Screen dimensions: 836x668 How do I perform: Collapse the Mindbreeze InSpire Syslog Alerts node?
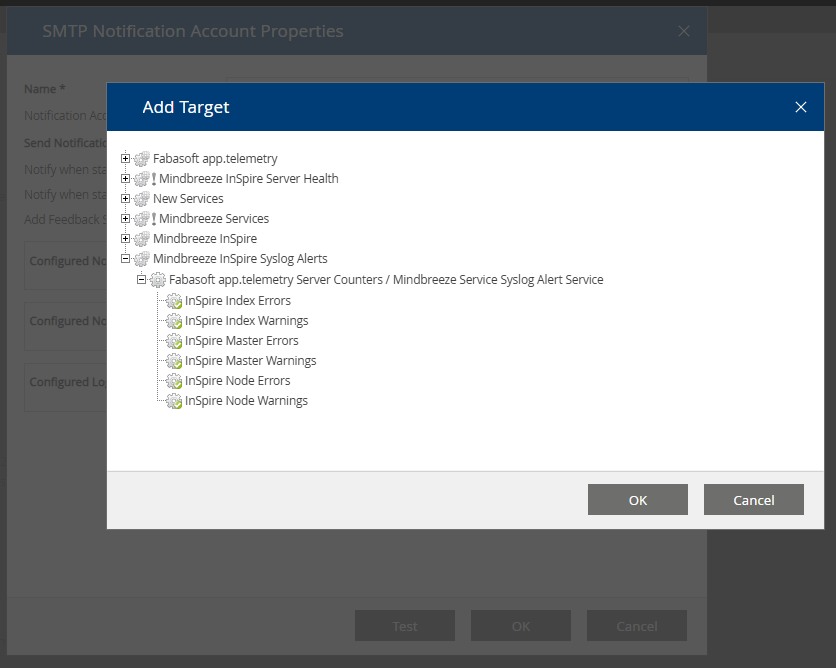tap(126, 259)
